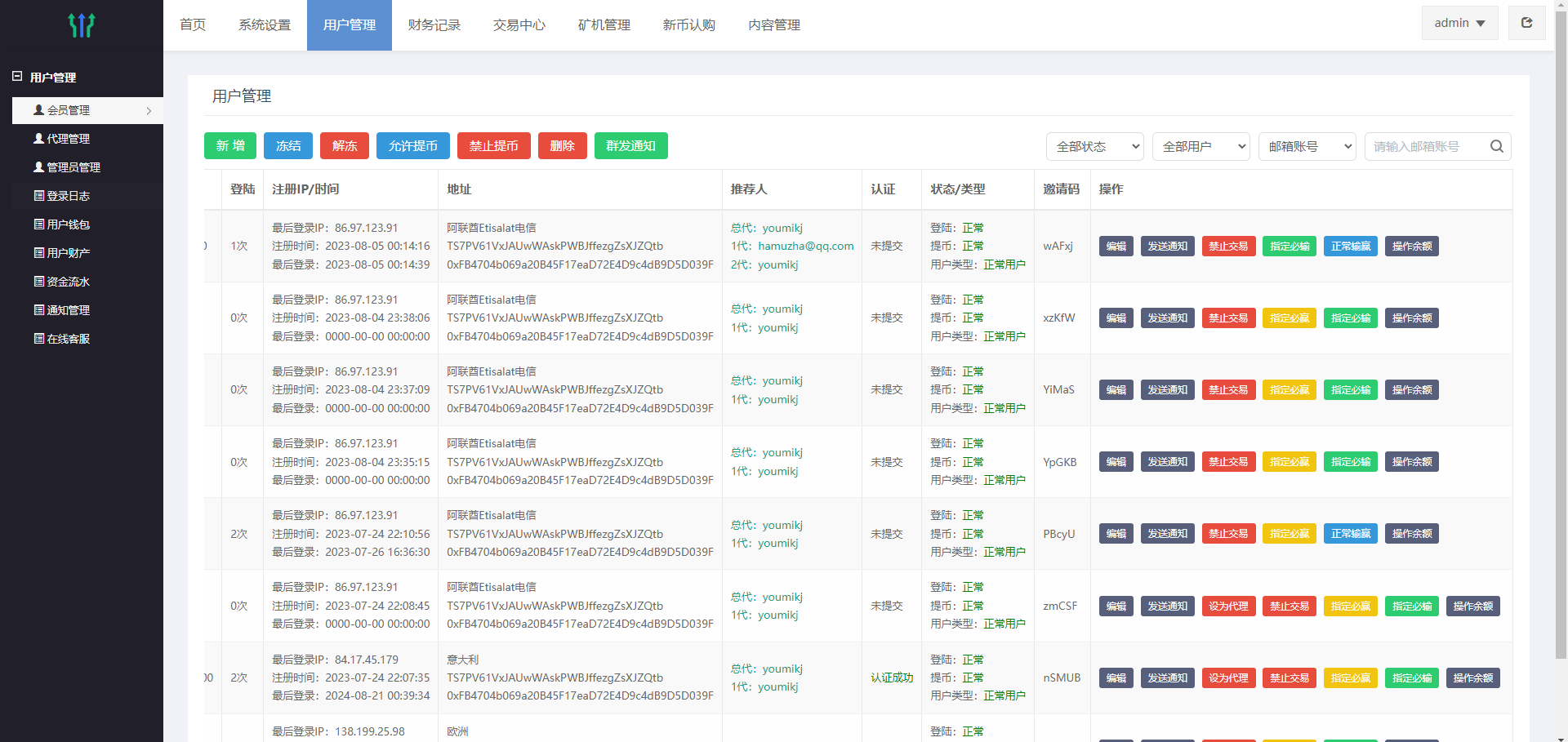The image size is (1568, 742).
Task: Click the 请输入邮箱账号 search field
Action: tap(1425, 147)
